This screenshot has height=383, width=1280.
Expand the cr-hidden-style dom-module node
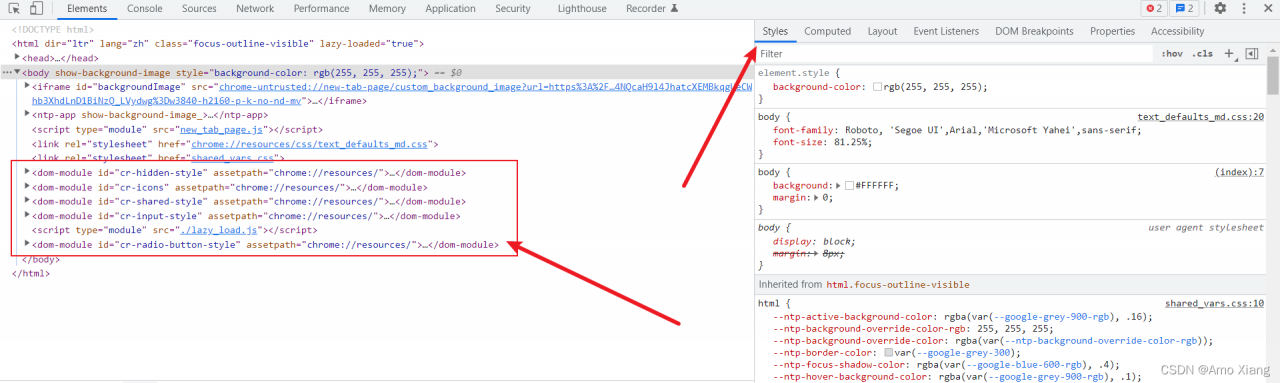pyautogui.click(x=27, y=172)
